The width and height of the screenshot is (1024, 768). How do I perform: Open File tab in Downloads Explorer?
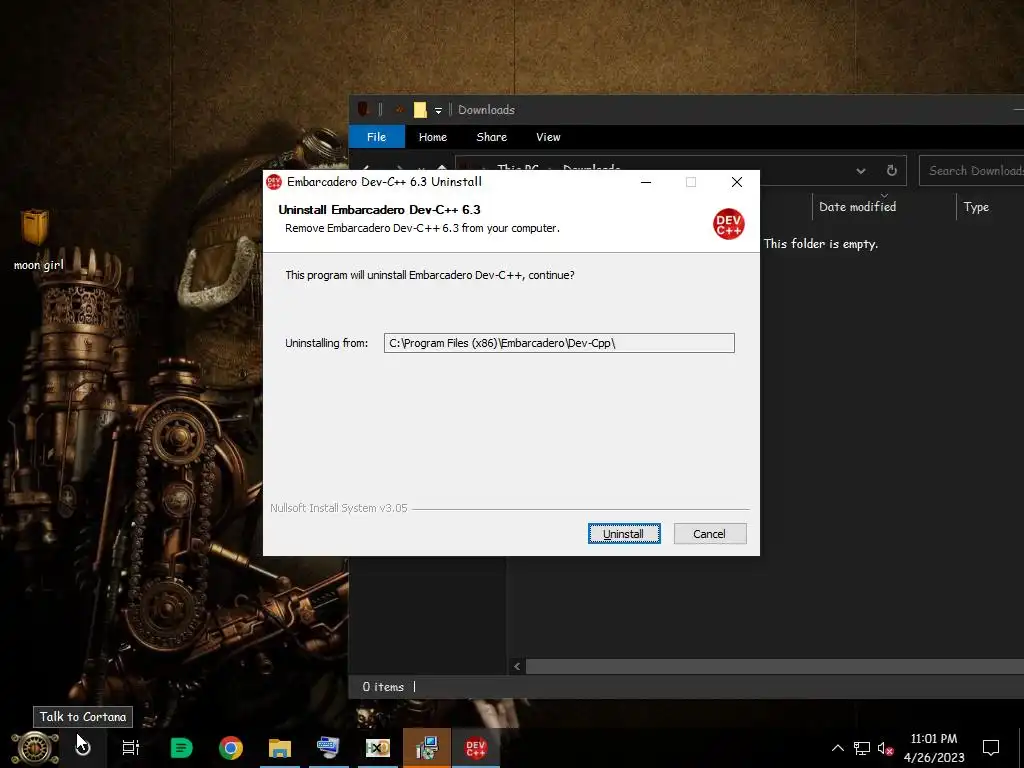pyautogui.click(x=376, y=136)
